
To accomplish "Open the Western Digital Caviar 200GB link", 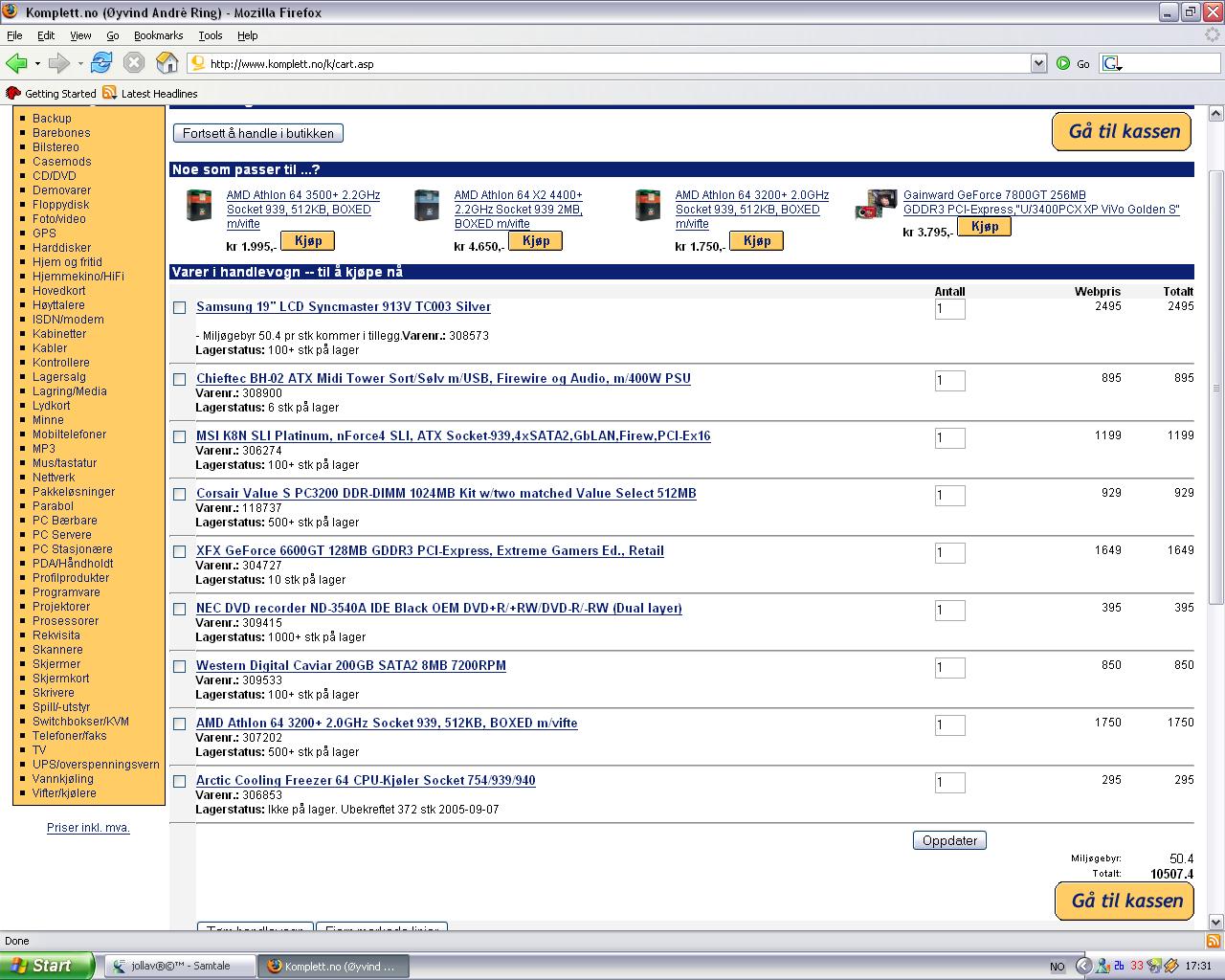I will [351, 666].
